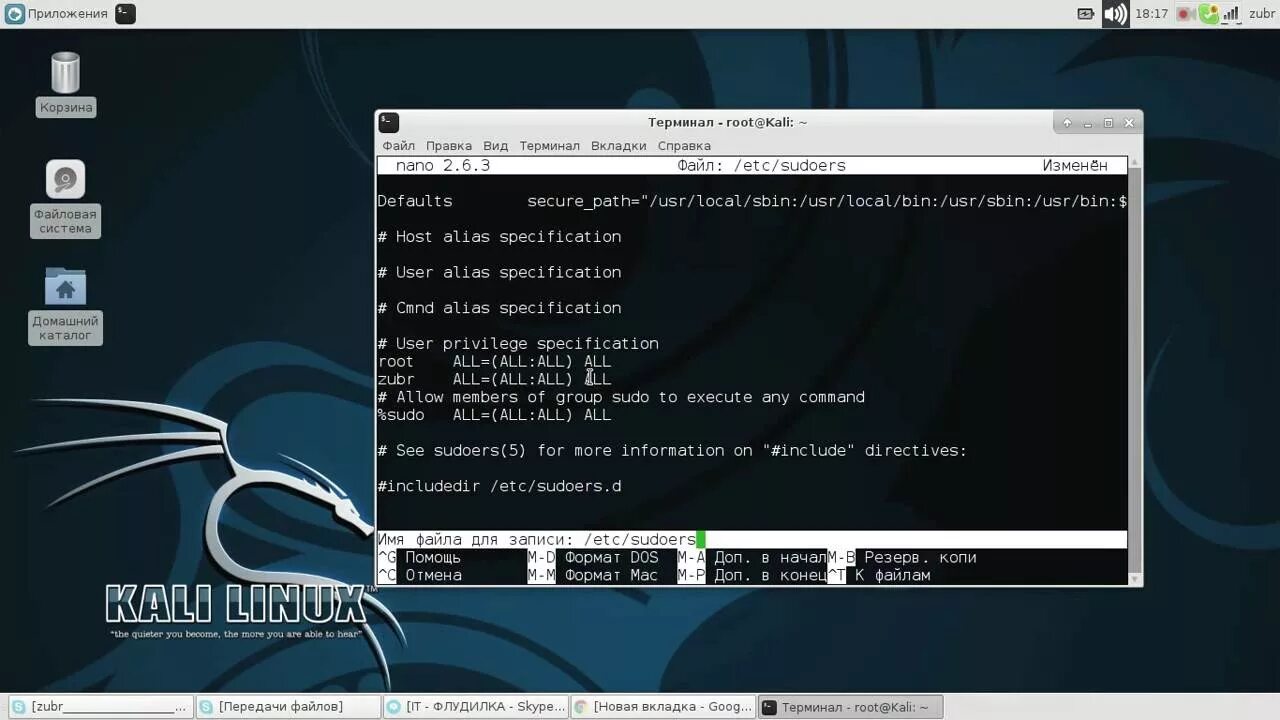1280x720 pixels.
Task: Click the %sudo ALL=(ALL:ALL) ALL line
Action: point(494,415)
